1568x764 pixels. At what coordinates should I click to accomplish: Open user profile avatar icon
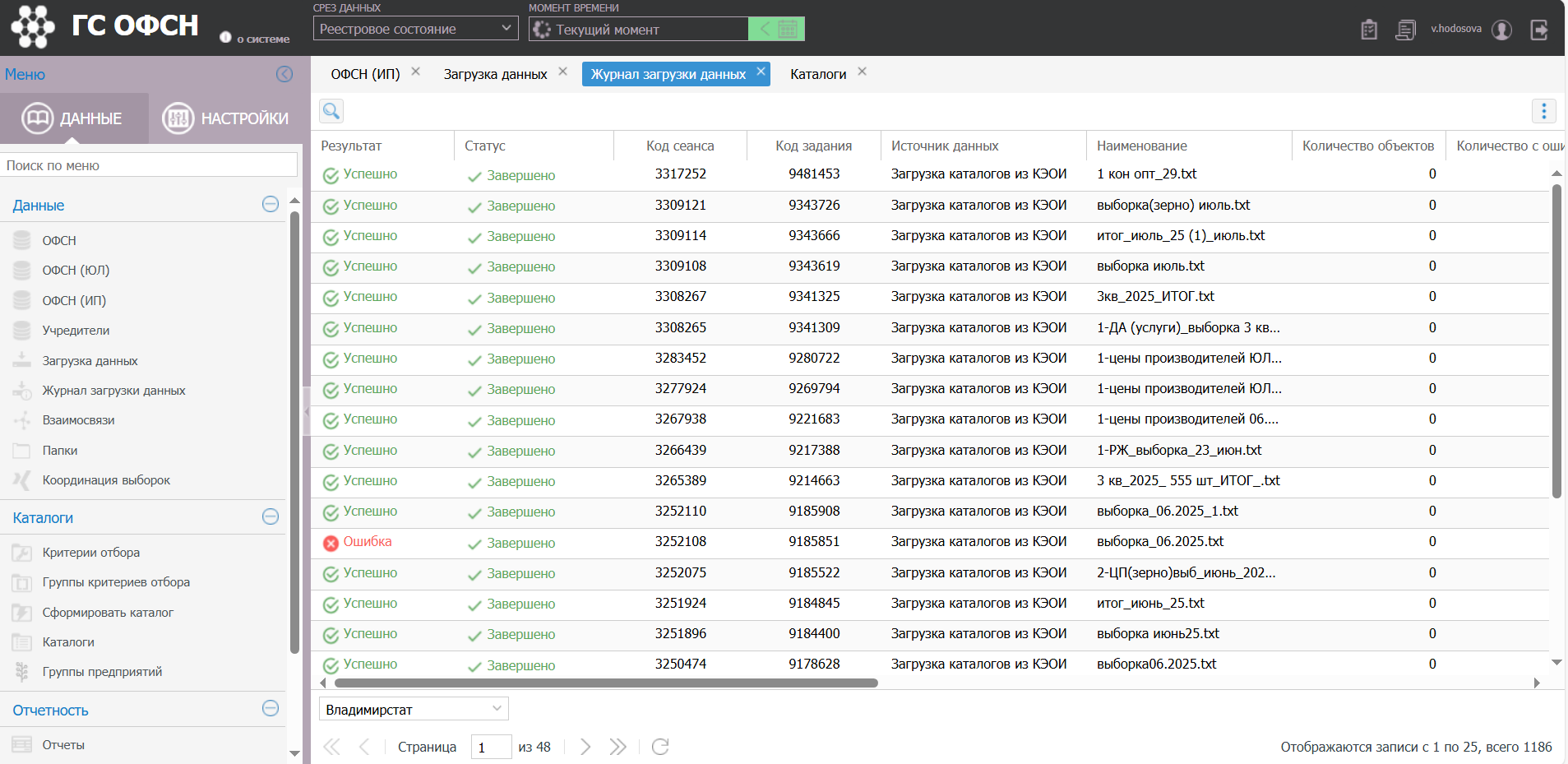[1501, 30]
